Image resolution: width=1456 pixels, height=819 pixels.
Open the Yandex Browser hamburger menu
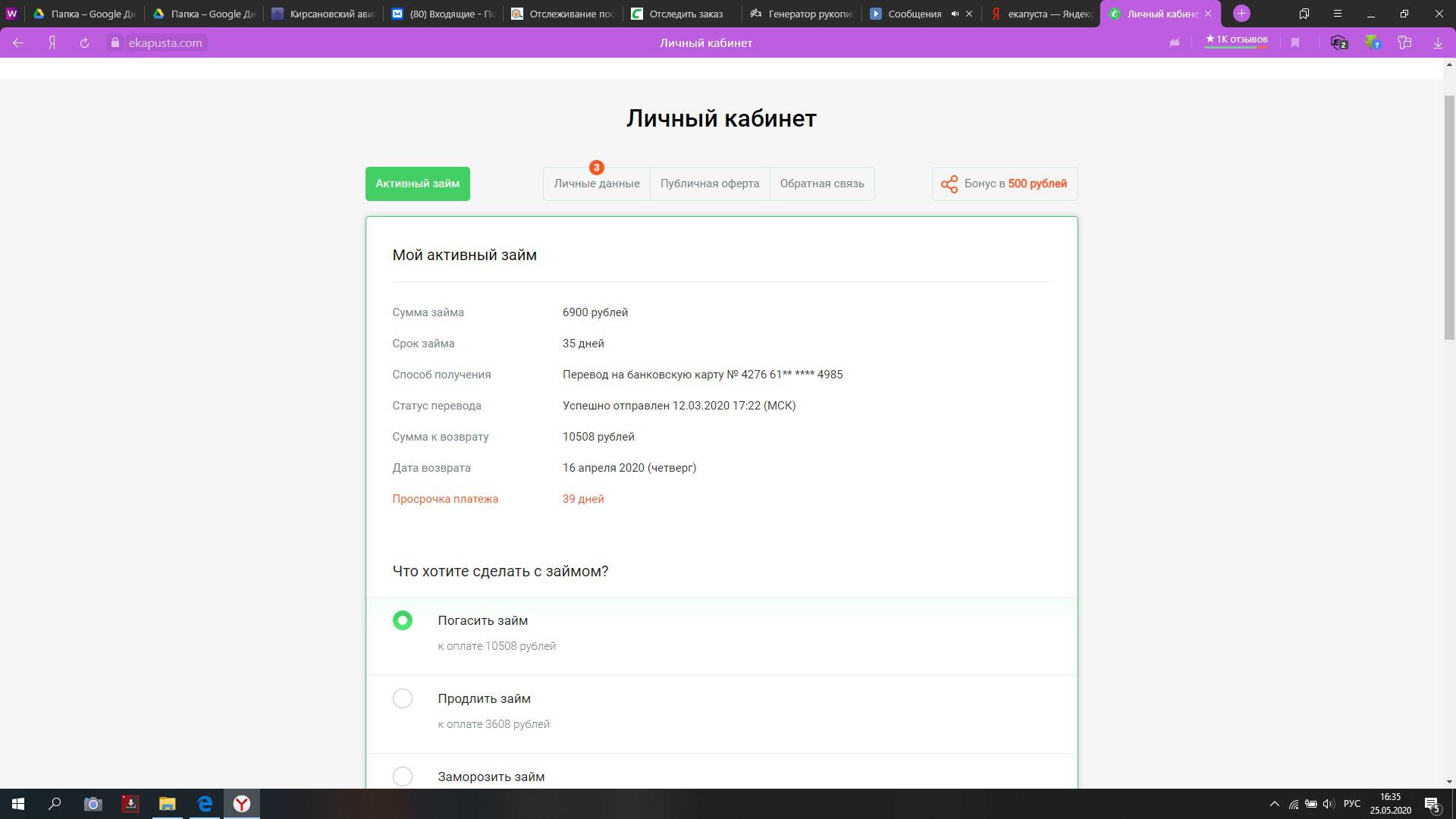pyautogui.click(x=1337, y=14)
